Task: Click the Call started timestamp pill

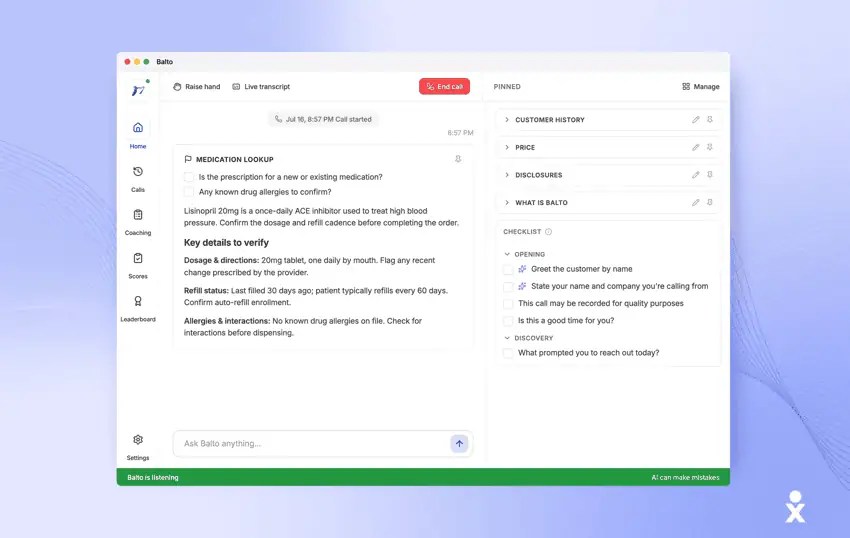Action: tap(323, 119)
